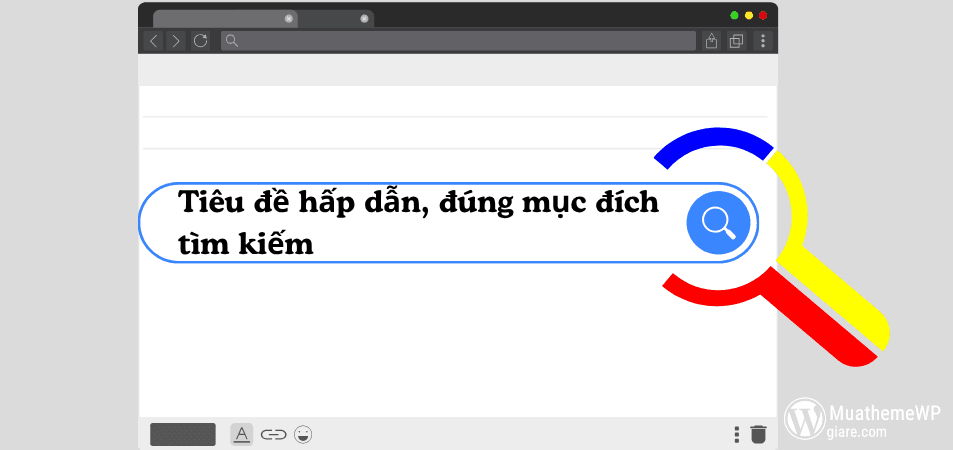The width and height of the screenshot is (953, 450).
Task: Open bottom bar vertical dots options
Action: tap(737, 434)
